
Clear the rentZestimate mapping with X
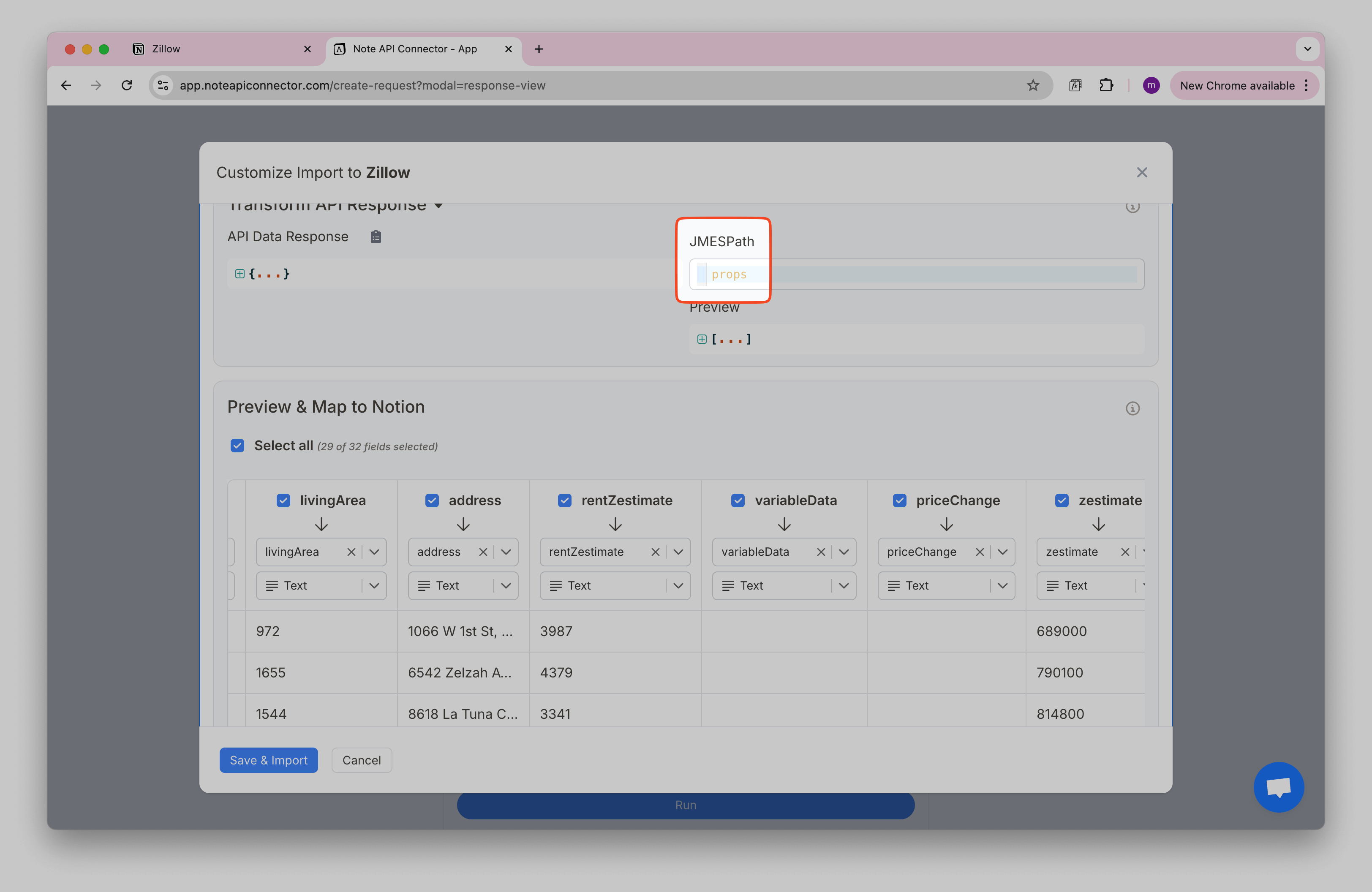[655, 552]
